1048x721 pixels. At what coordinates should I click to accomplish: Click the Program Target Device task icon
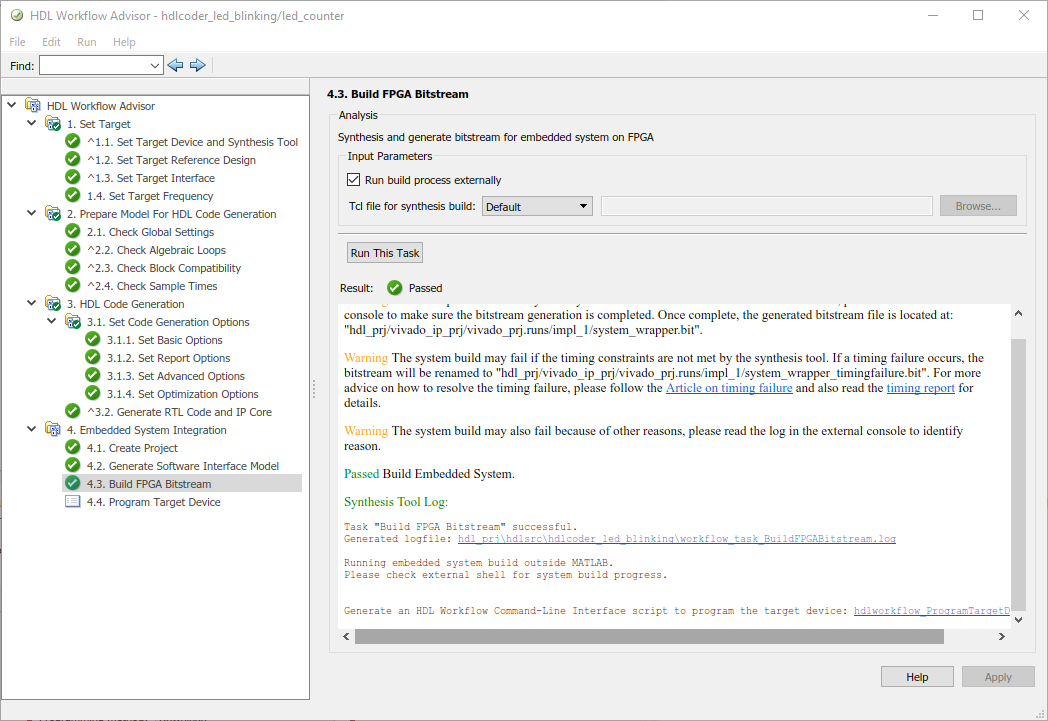click(x=73, y=502)
